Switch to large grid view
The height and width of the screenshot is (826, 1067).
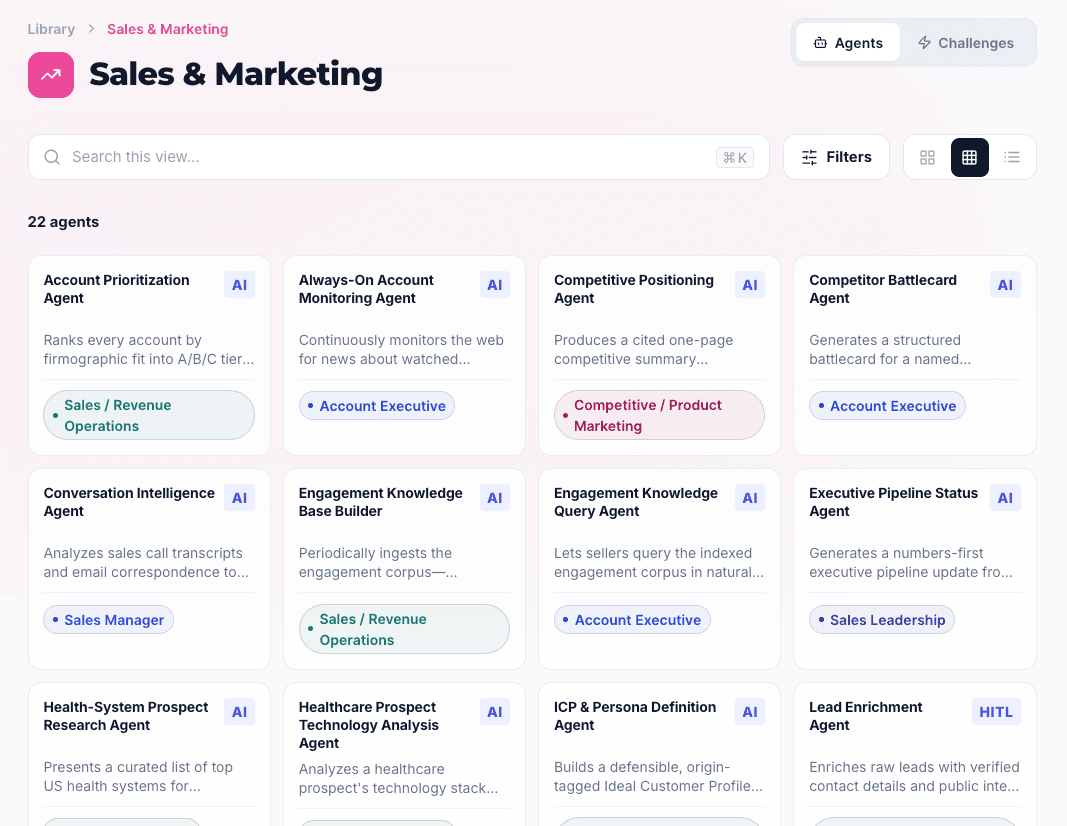[927, 157]
